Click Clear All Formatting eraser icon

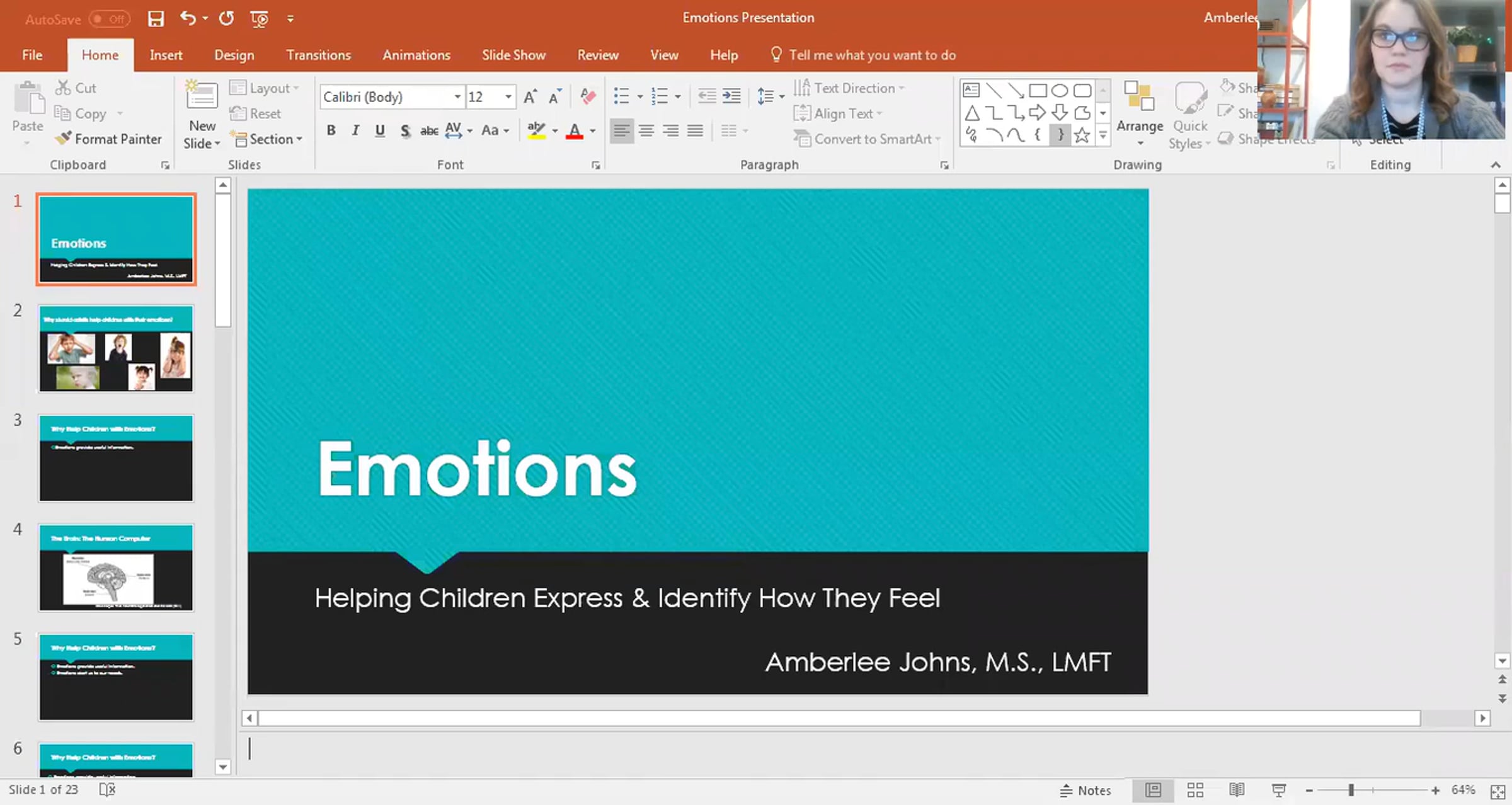coord(588,96)
